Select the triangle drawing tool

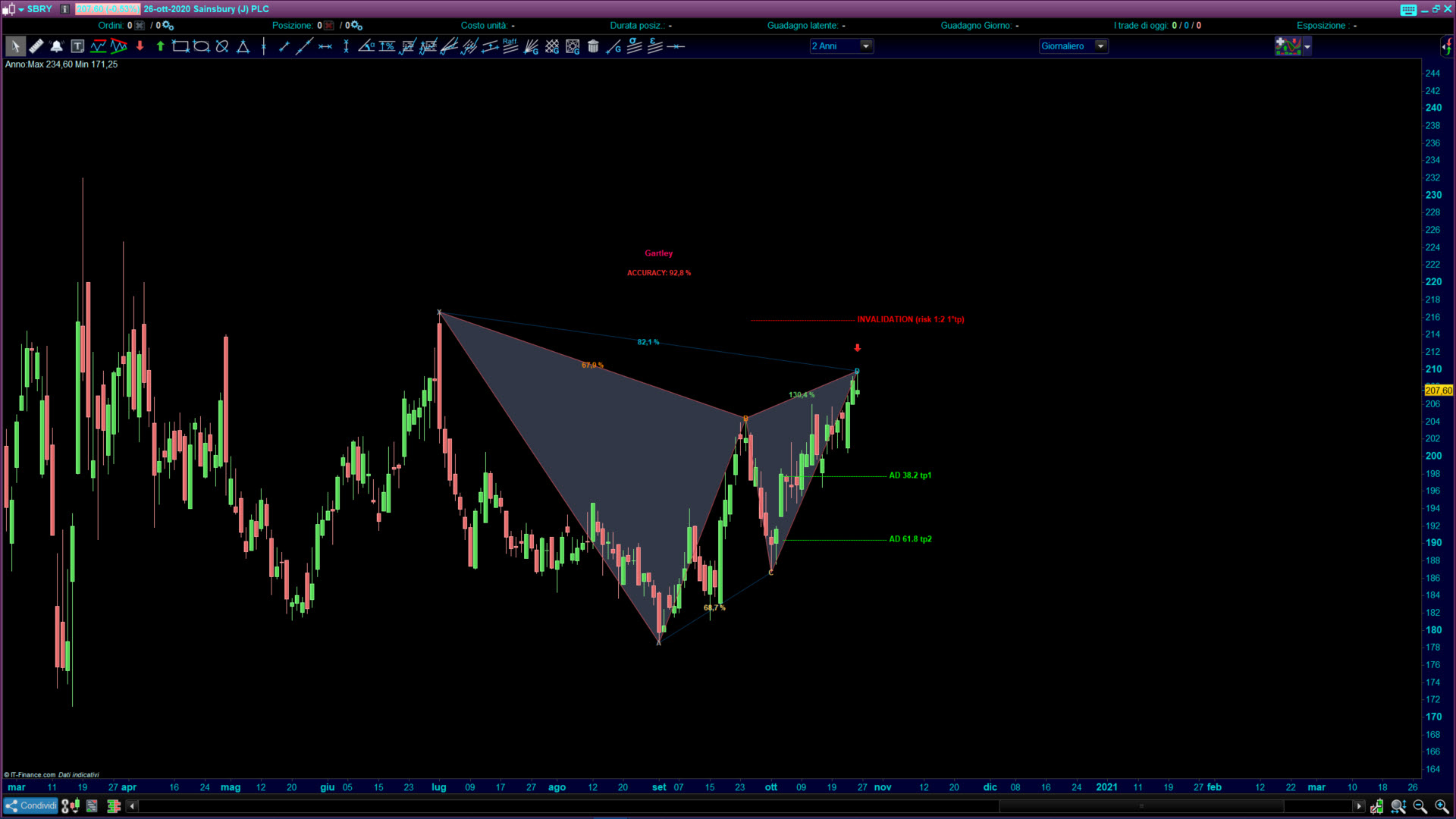(x=243, y=46)
